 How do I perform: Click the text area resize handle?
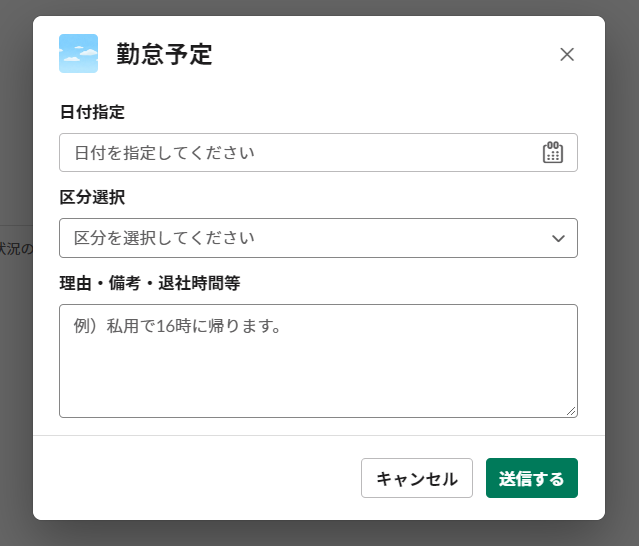(x=571, y=412)
